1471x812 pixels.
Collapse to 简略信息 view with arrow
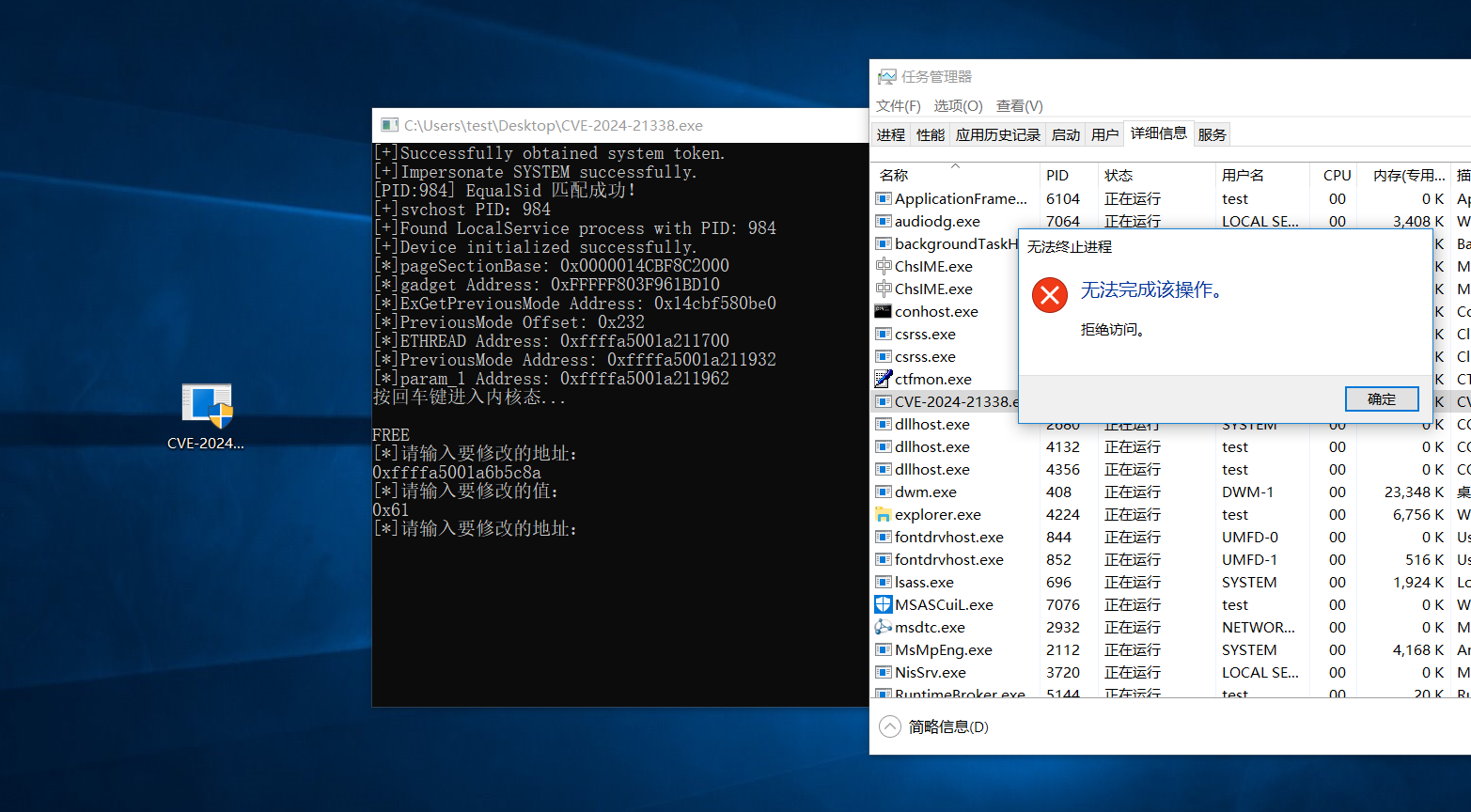coord(889,726)
